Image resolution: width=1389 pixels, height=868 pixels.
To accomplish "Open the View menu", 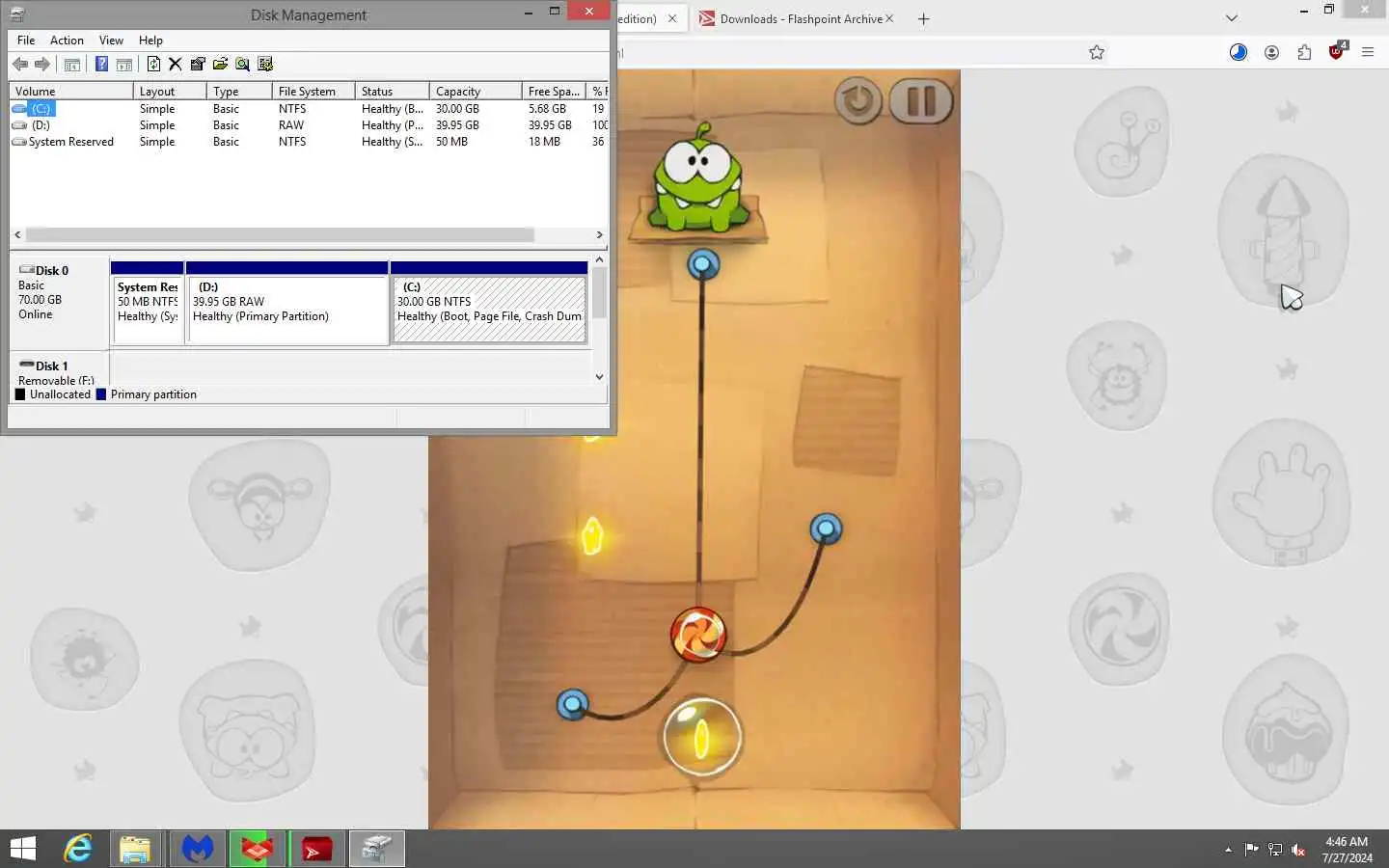I will (x=111, y=41).
